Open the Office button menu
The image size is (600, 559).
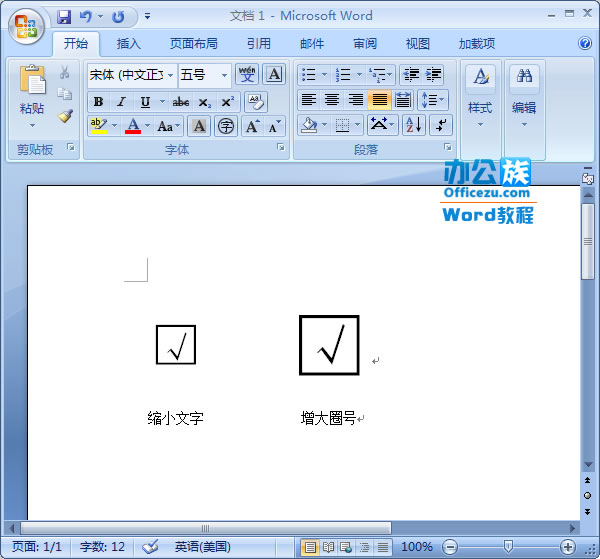pos(26,26)
